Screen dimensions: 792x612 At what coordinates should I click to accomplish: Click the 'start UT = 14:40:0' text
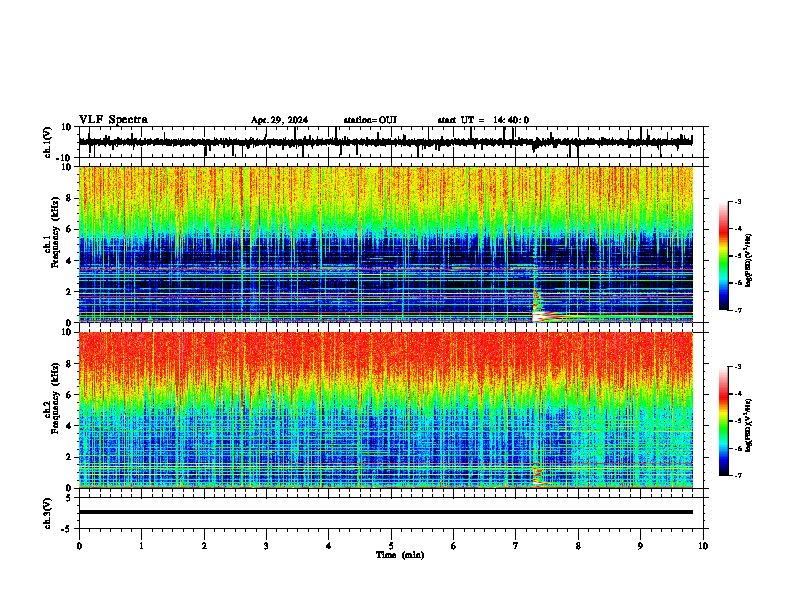click(483, 120)
